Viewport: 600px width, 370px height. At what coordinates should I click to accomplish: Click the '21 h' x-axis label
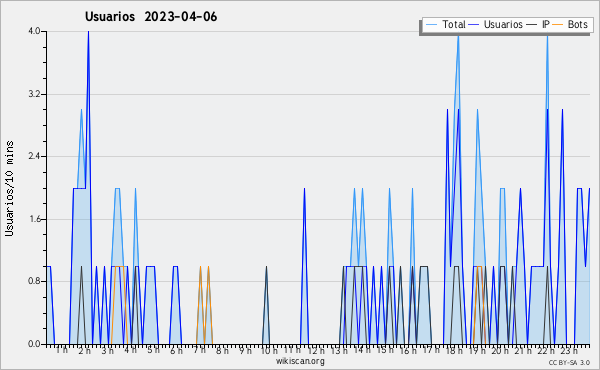(523, 351)
